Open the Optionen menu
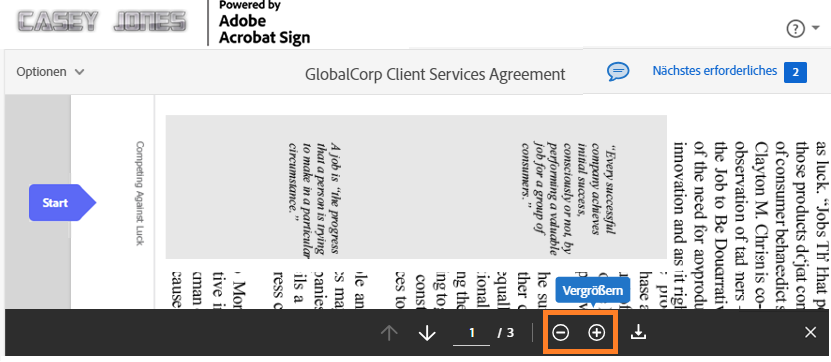The height and width of the screenshot is (362, 831). (50, 72)
